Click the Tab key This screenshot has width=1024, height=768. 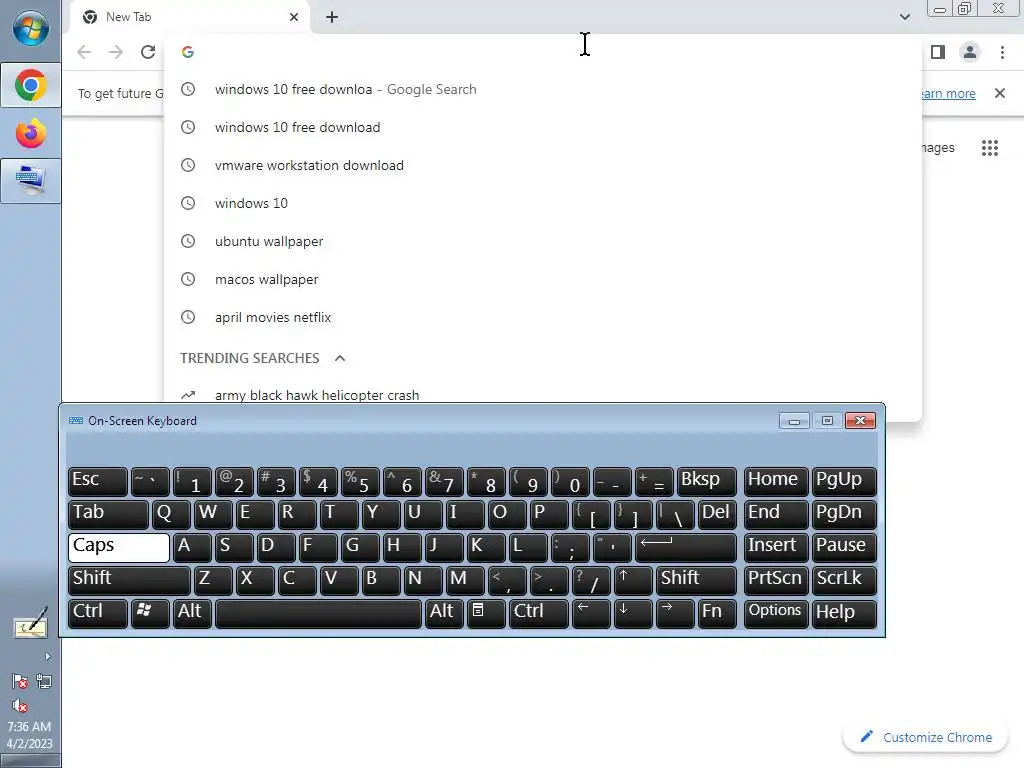(108, 514)
